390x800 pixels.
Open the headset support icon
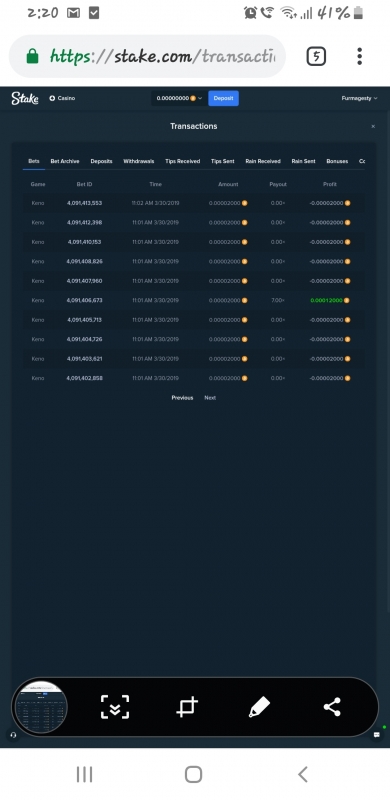click(13, 735)
